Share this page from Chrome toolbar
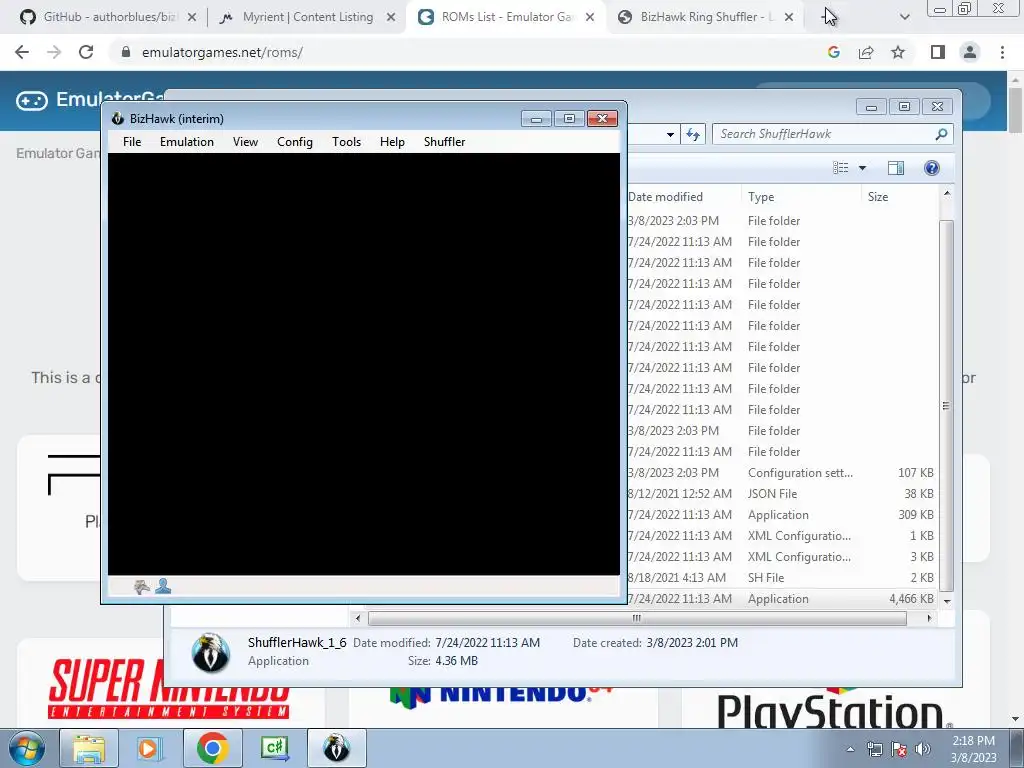 (x=866, y=52)
